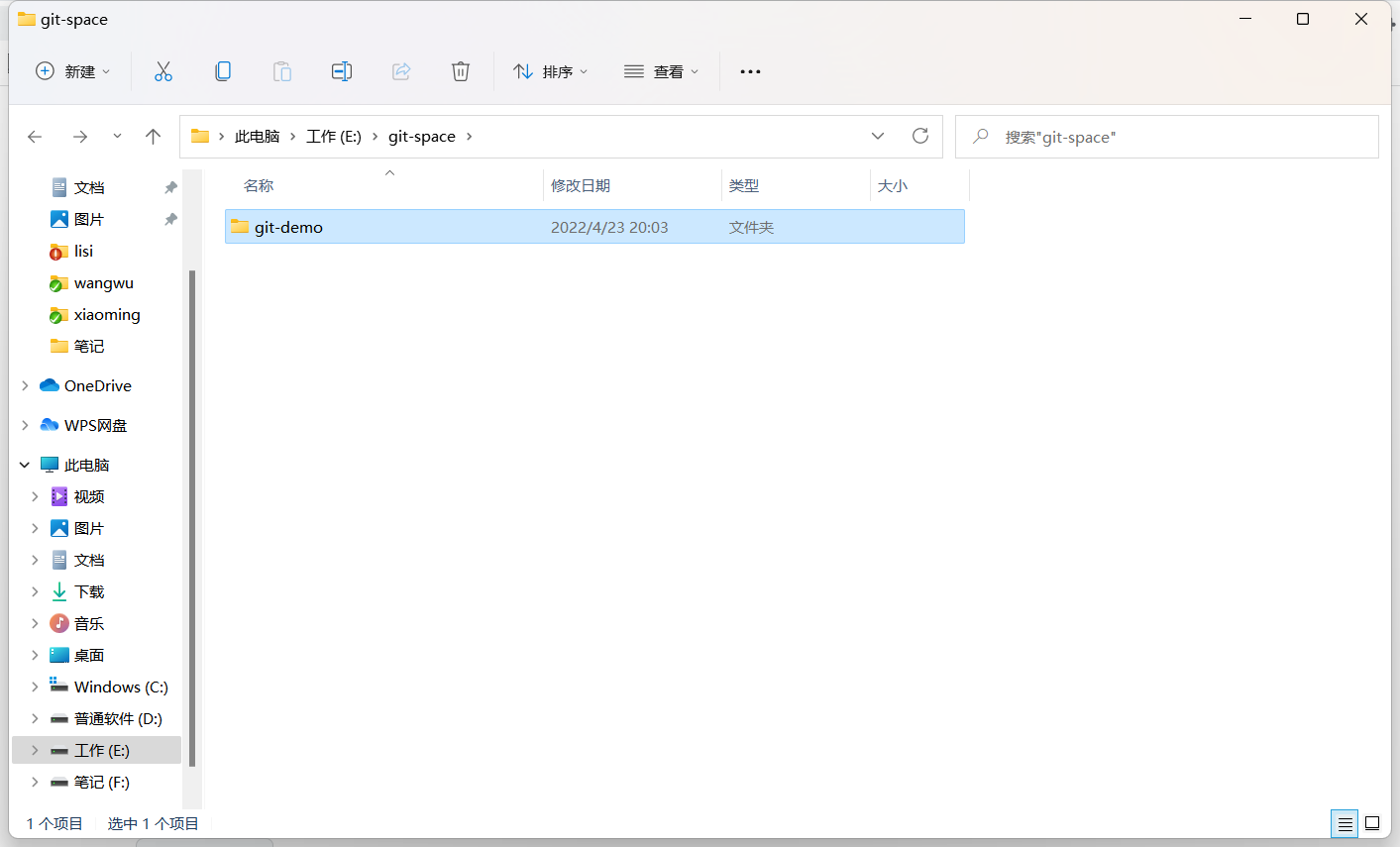Click the Share icon in toolbar
The image size is (1400, 847).
point(401,71)
